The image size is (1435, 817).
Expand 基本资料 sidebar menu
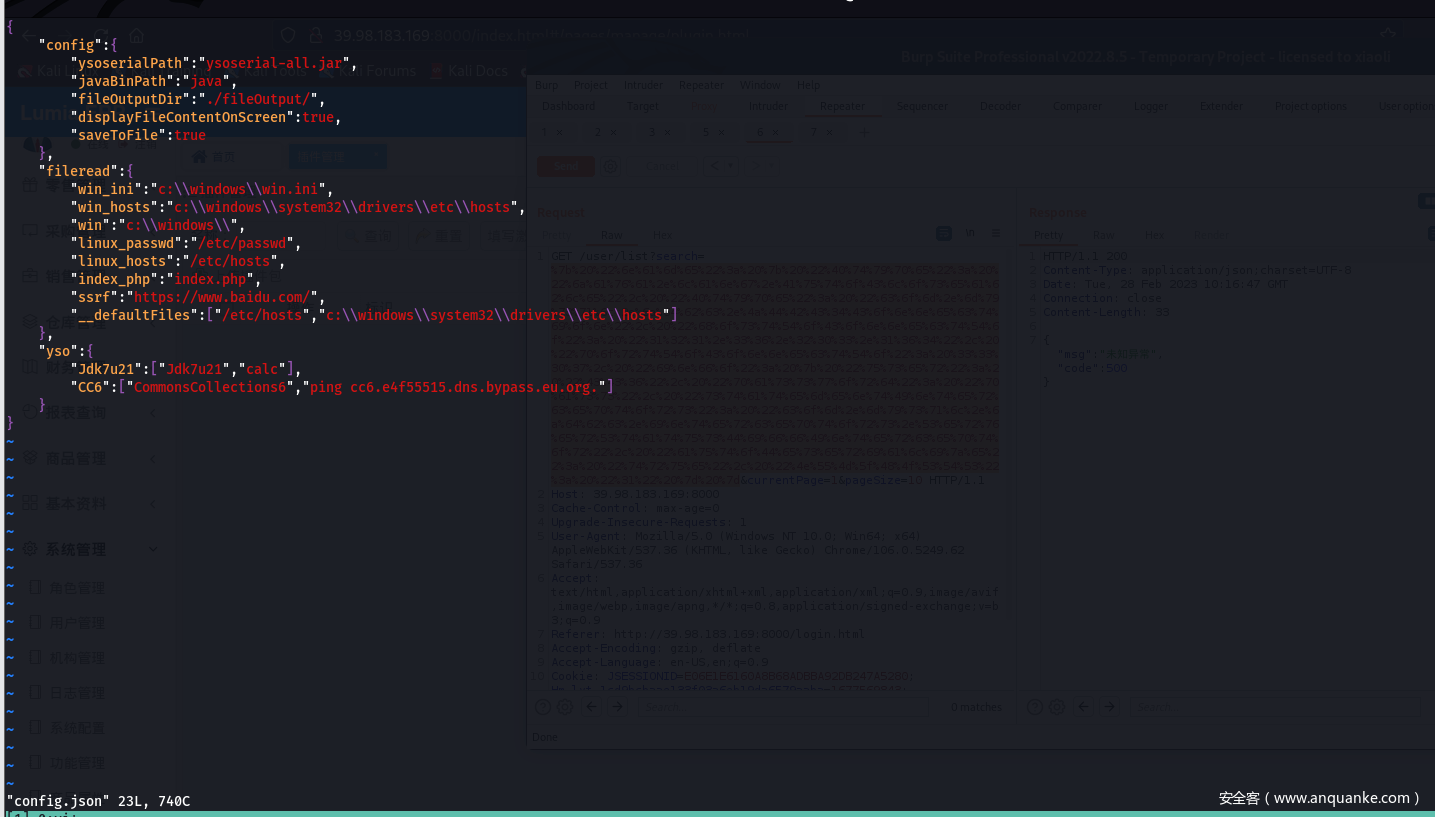[90, 503]
